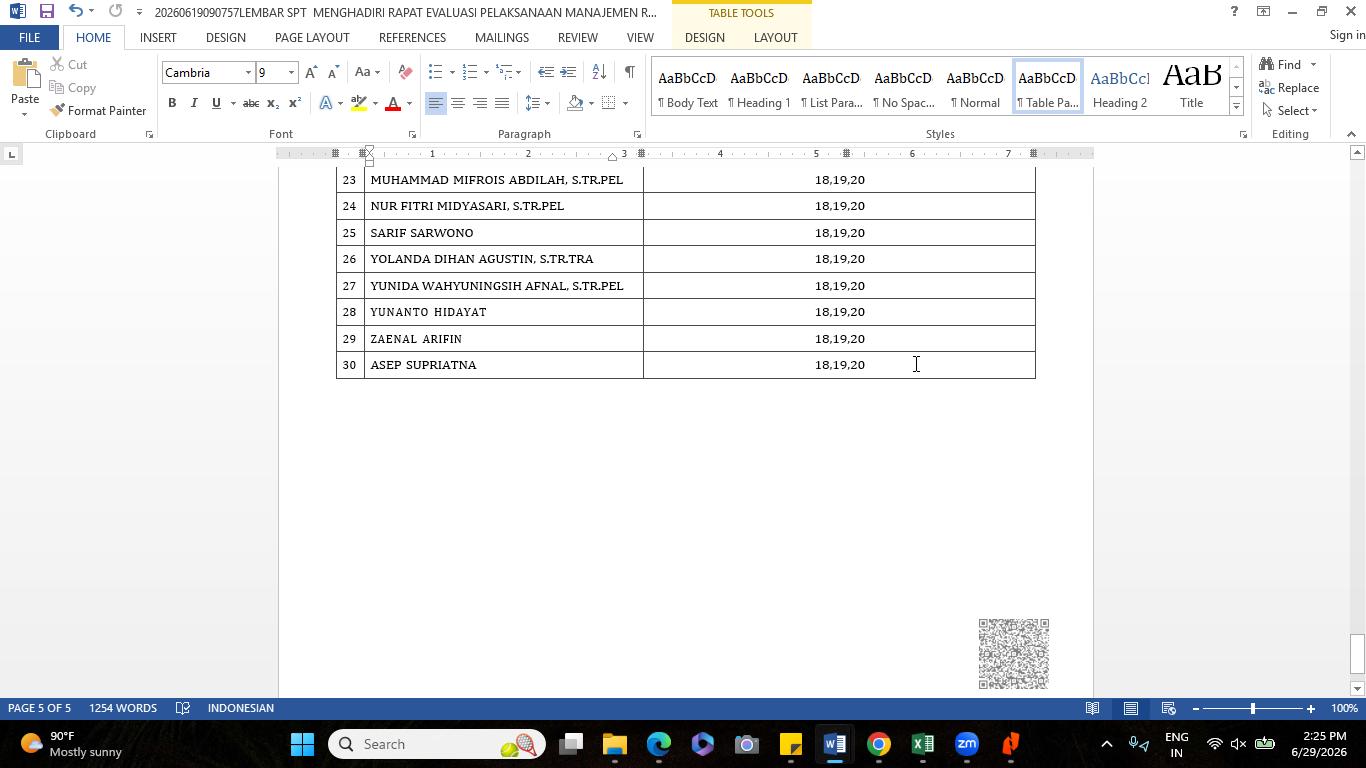The height and width of the screenshot is (768, 1366).
Task: Show hidden system tray icons
Action: (x=1106, y=744)
